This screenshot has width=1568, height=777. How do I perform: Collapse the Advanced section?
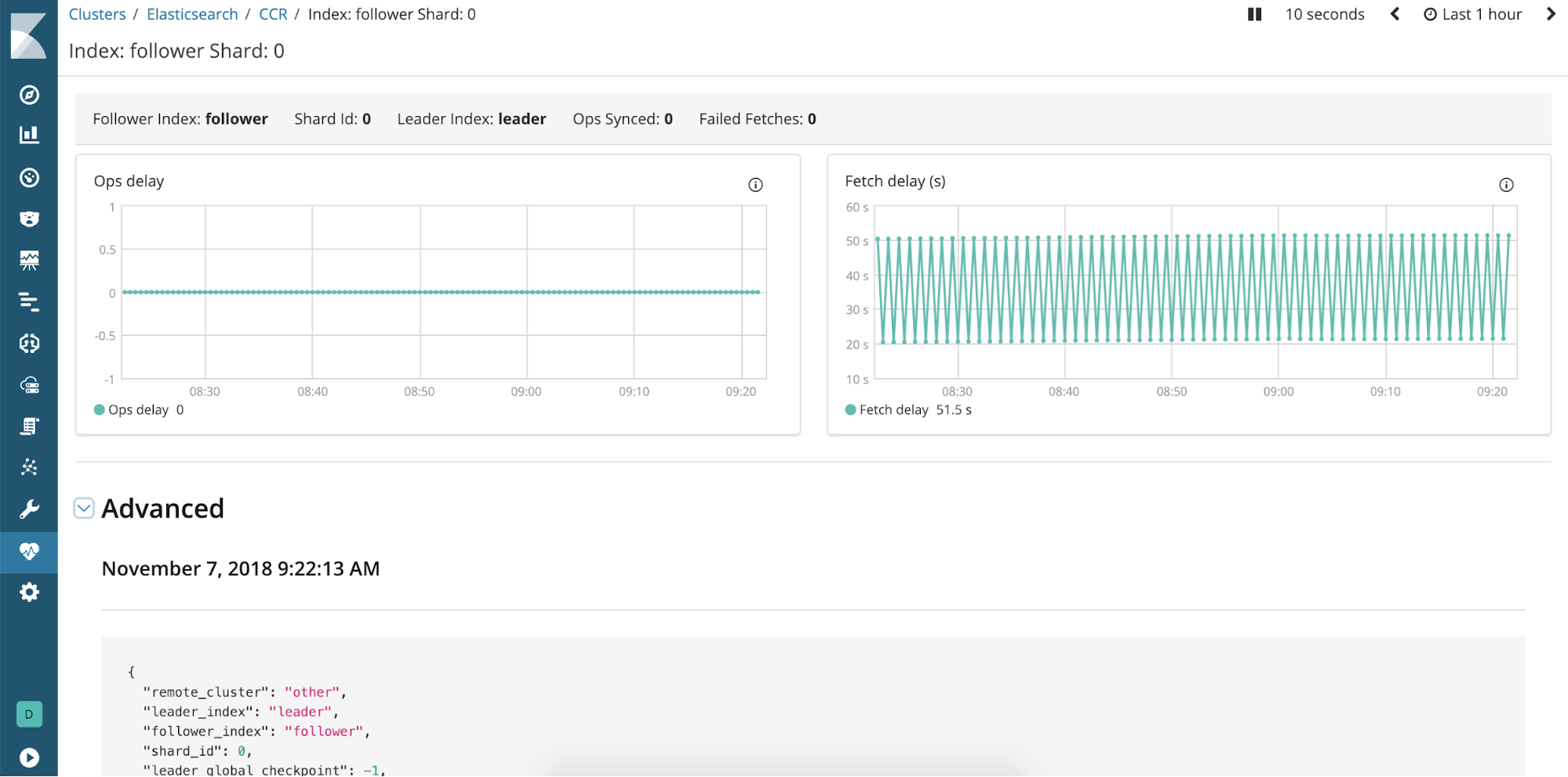pyautogui.click(x=83, y=508)
